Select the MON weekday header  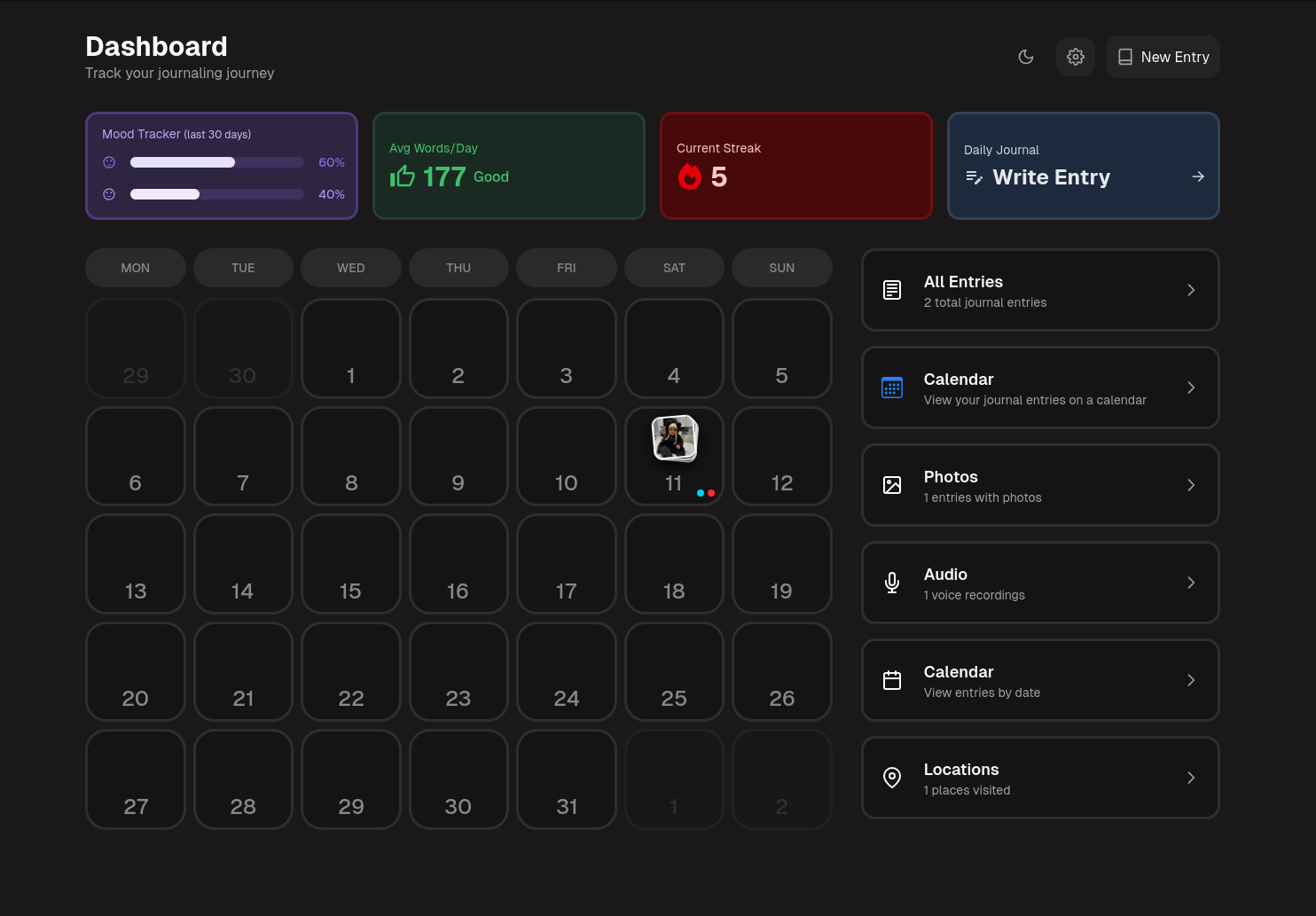point(136,268)
